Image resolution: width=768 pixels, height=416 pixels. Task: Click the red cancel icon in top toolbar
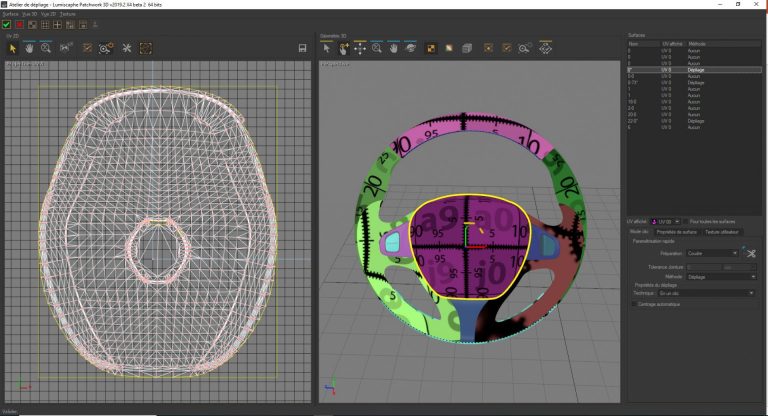click(x=19, y=24)
